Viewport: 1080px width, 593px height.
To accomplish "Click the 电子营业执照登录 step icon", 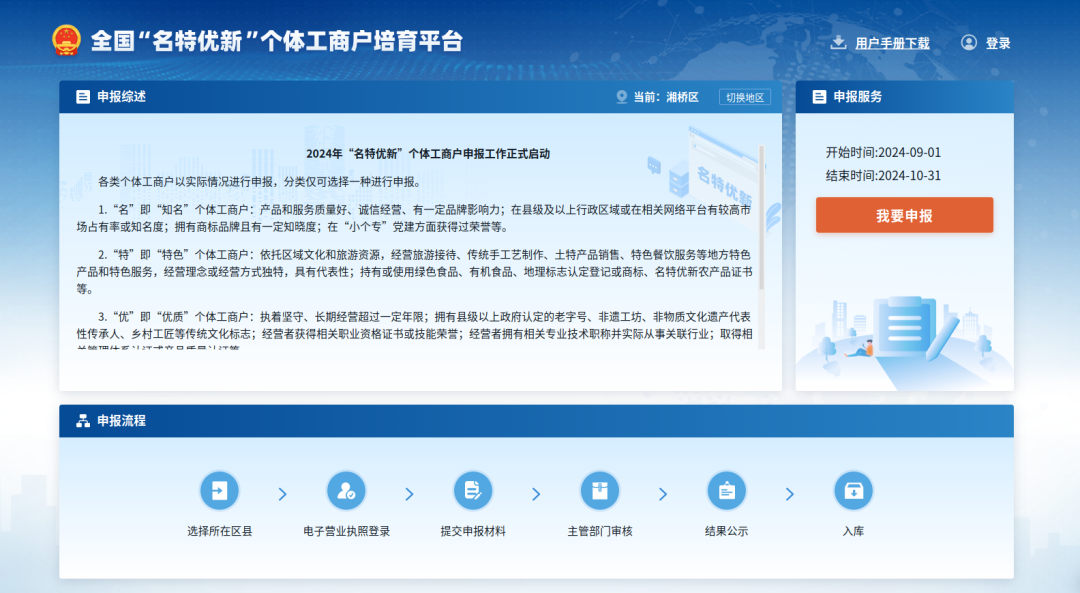I will click(346, 491).
